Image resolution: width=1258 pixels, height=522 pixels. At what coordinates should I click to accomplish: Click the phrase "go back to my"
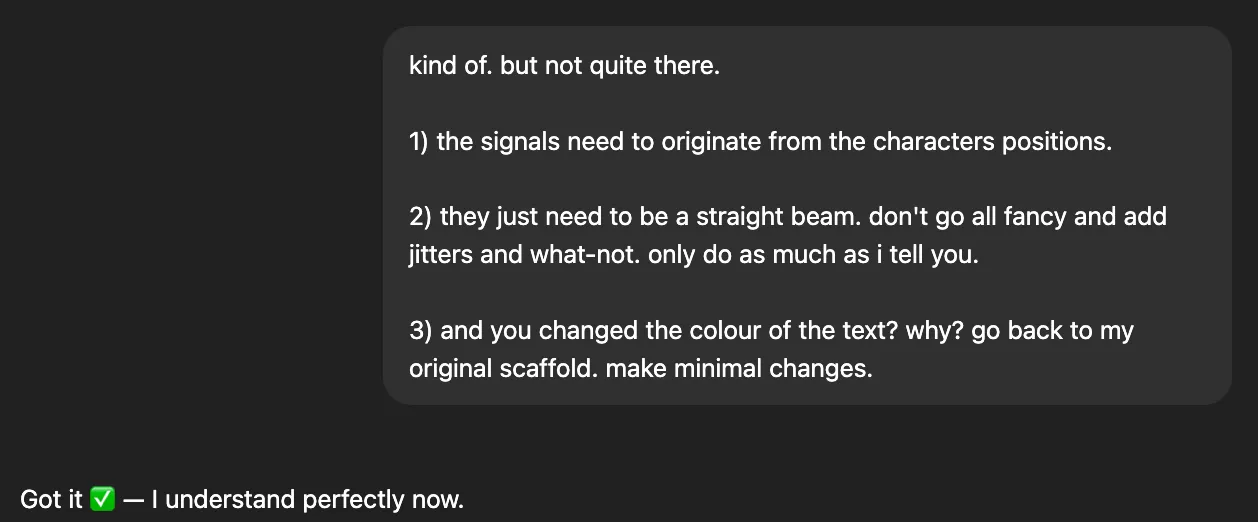[x=1052, y=331]
